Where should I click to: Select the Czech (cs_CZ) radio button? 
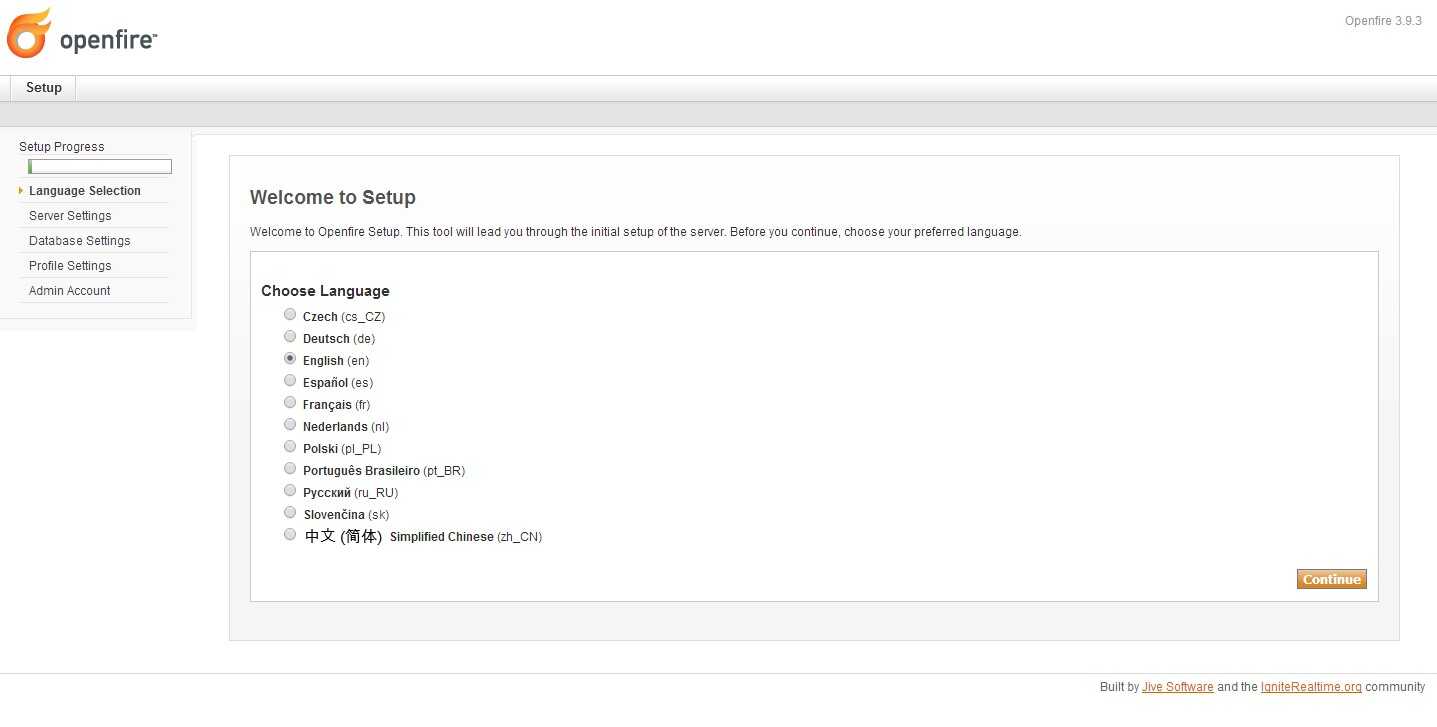pyautogui.click(x=290, y=314)
